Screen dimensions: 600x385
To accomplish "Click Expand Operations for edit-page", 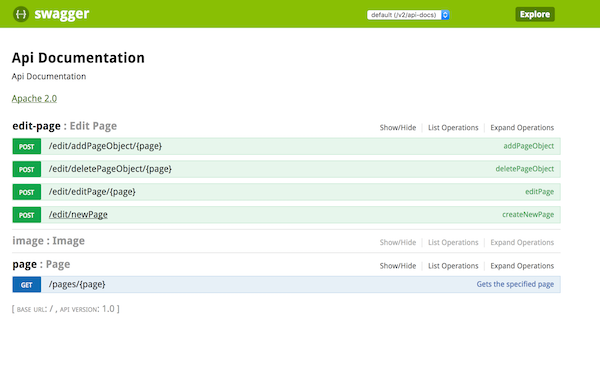I will [x=522, y=127].
